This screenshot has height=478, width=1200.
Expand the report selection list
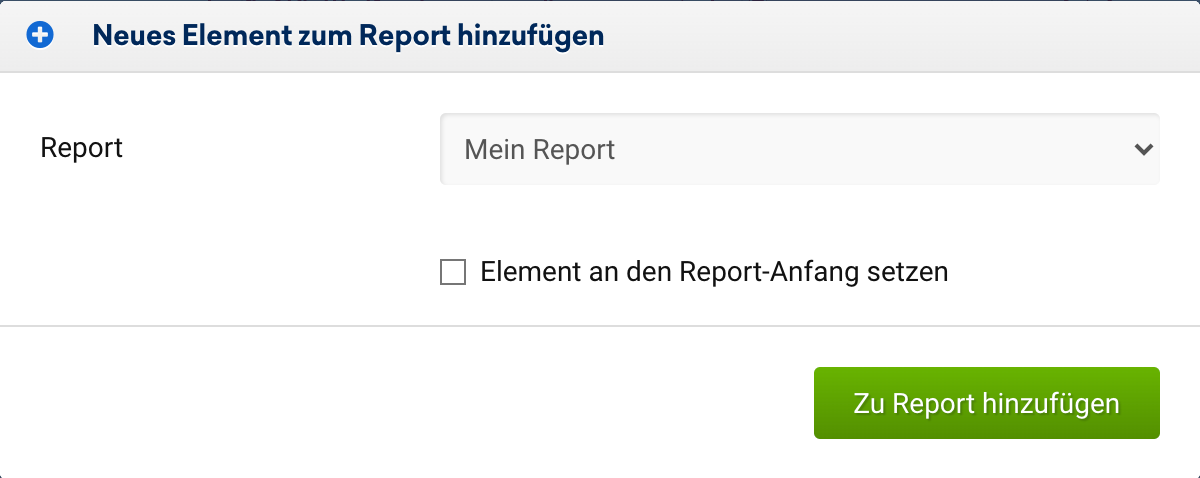point(798,149)
